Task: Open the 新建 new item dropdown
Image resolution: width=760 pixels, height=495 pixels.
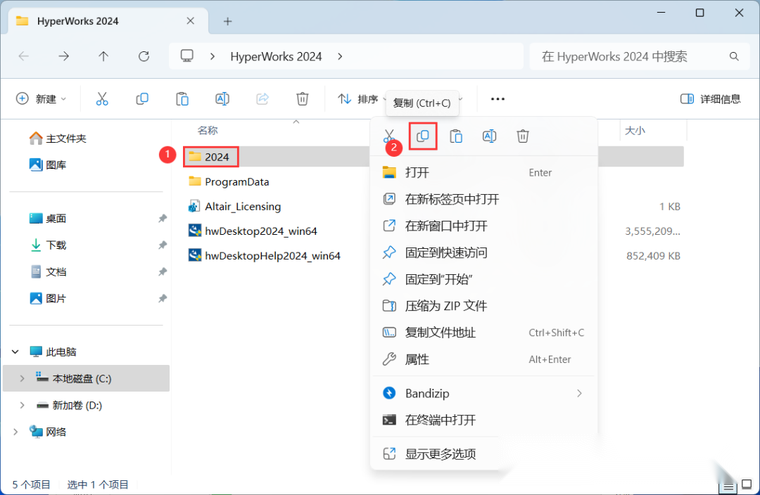Action: coord(41,99)
